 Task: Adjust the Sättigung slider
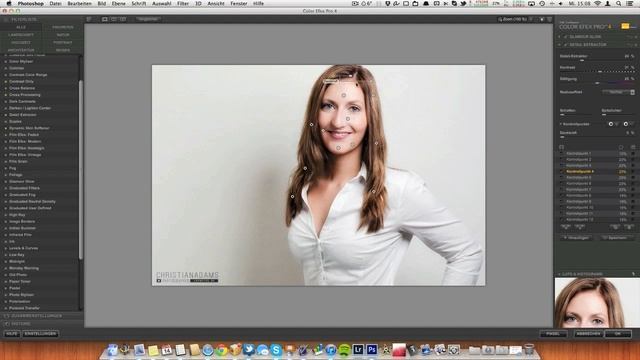[597, 83]
